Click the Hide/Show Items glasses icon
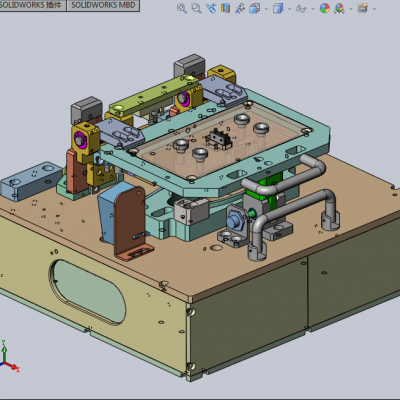The image size is (400, 400). [x=301, y=8]
